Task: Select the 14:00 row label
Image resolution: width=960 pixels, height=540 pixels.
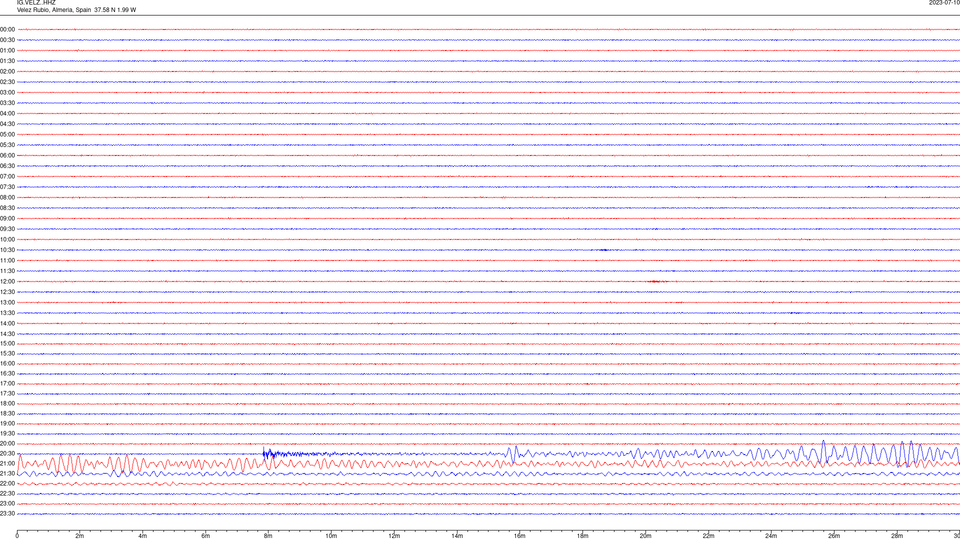Action: point(7,323)
